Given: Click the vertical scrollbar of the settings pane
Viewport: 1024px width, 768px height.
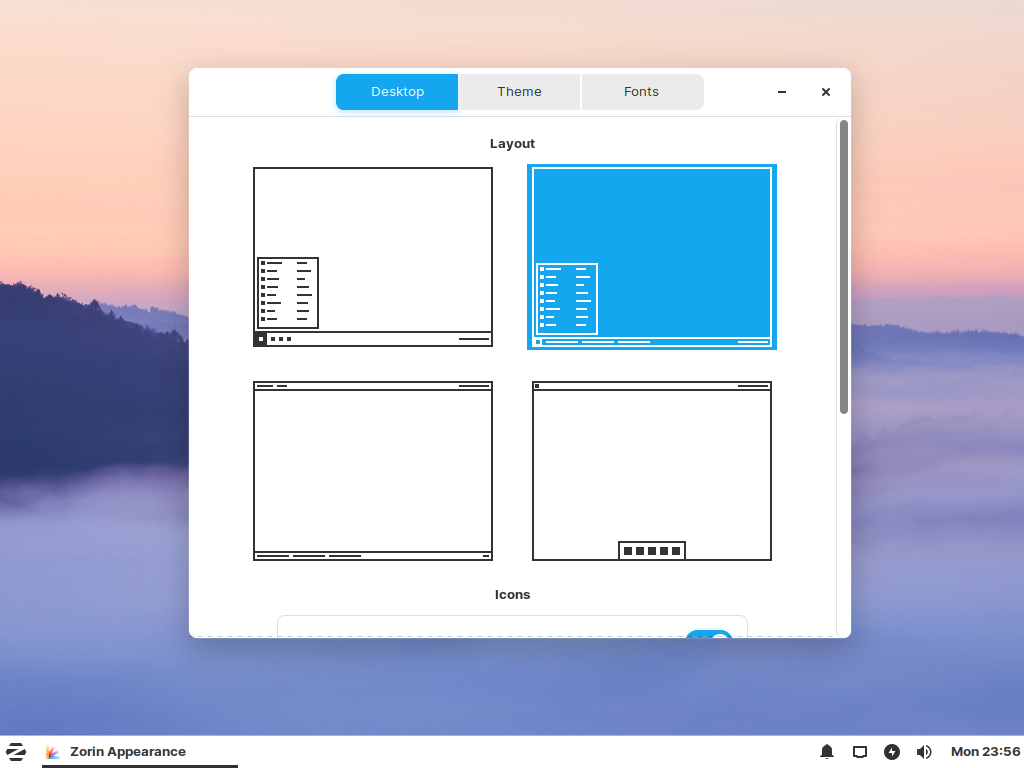Looking at the screenshot, I should pyautogui.click(x=844, y=266).
